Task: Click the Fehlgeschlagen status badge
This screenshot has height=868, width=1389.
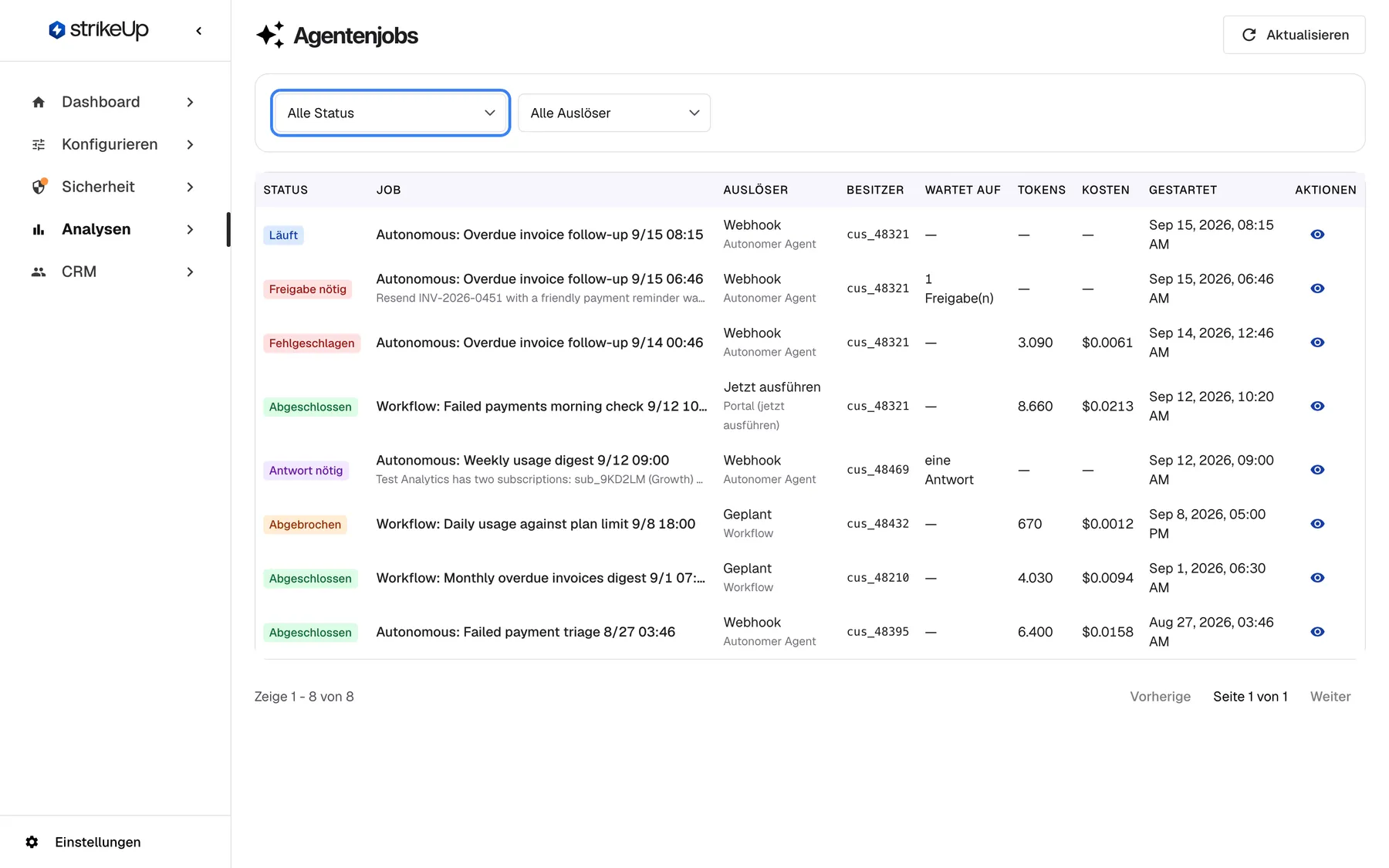Action: [312, 343]
